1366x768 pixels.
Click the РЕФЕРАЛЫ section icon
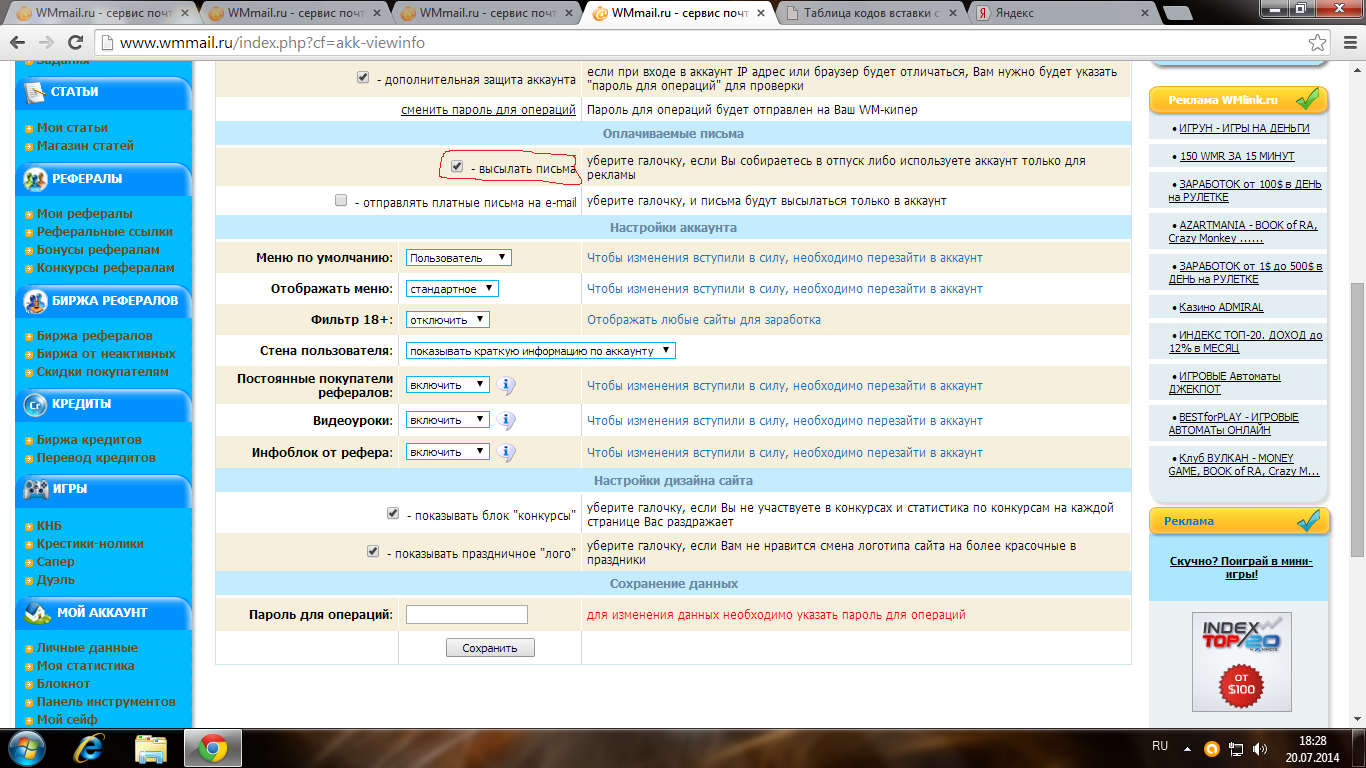click(x=36, y=179)
